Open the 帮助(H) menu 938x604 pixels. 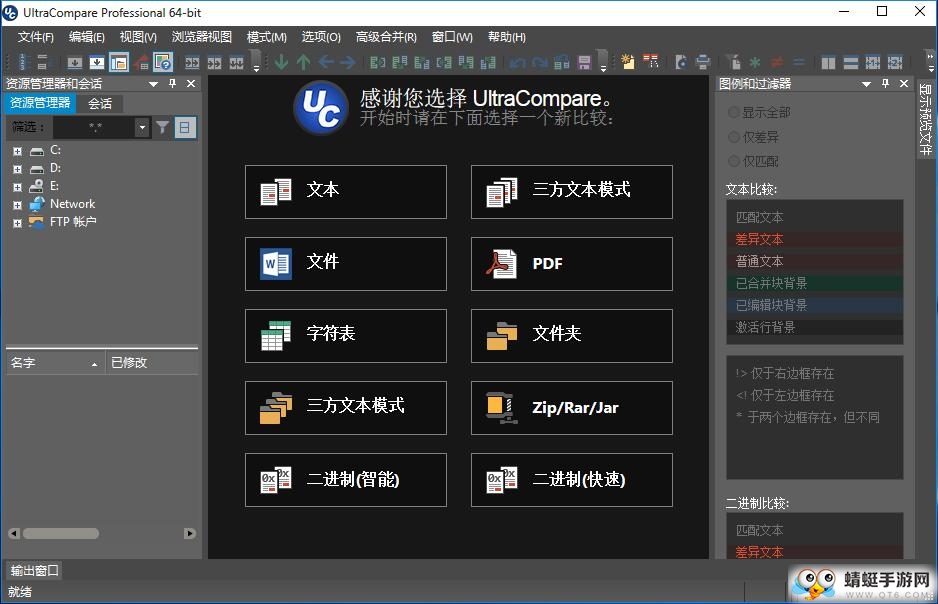click(507, 37)
